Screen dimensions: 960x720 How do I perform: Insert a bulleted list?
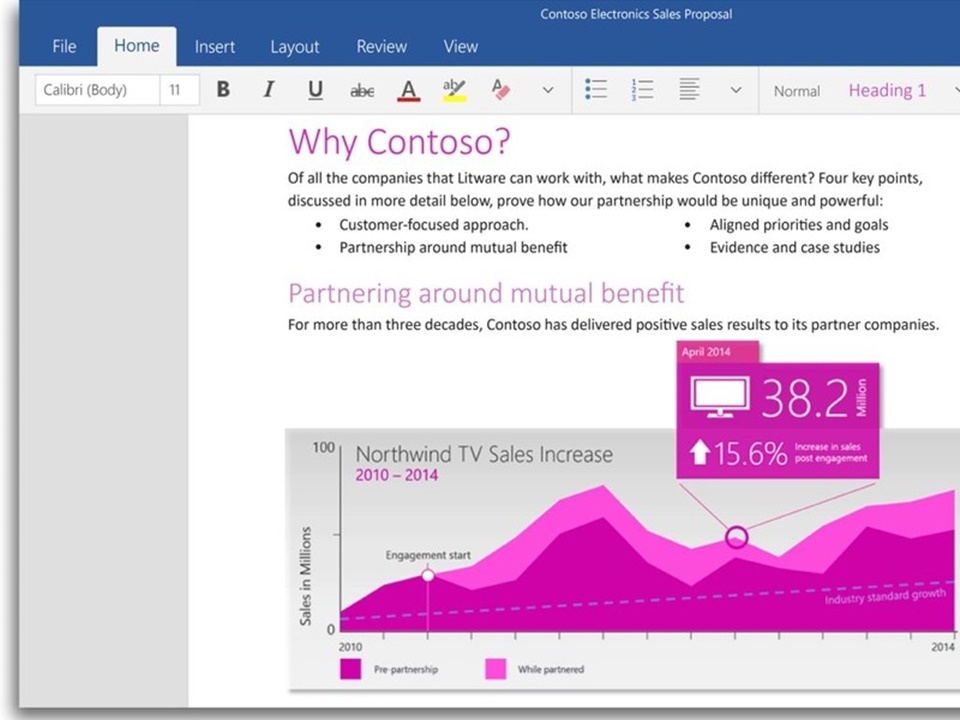click(x=596, y=90)
